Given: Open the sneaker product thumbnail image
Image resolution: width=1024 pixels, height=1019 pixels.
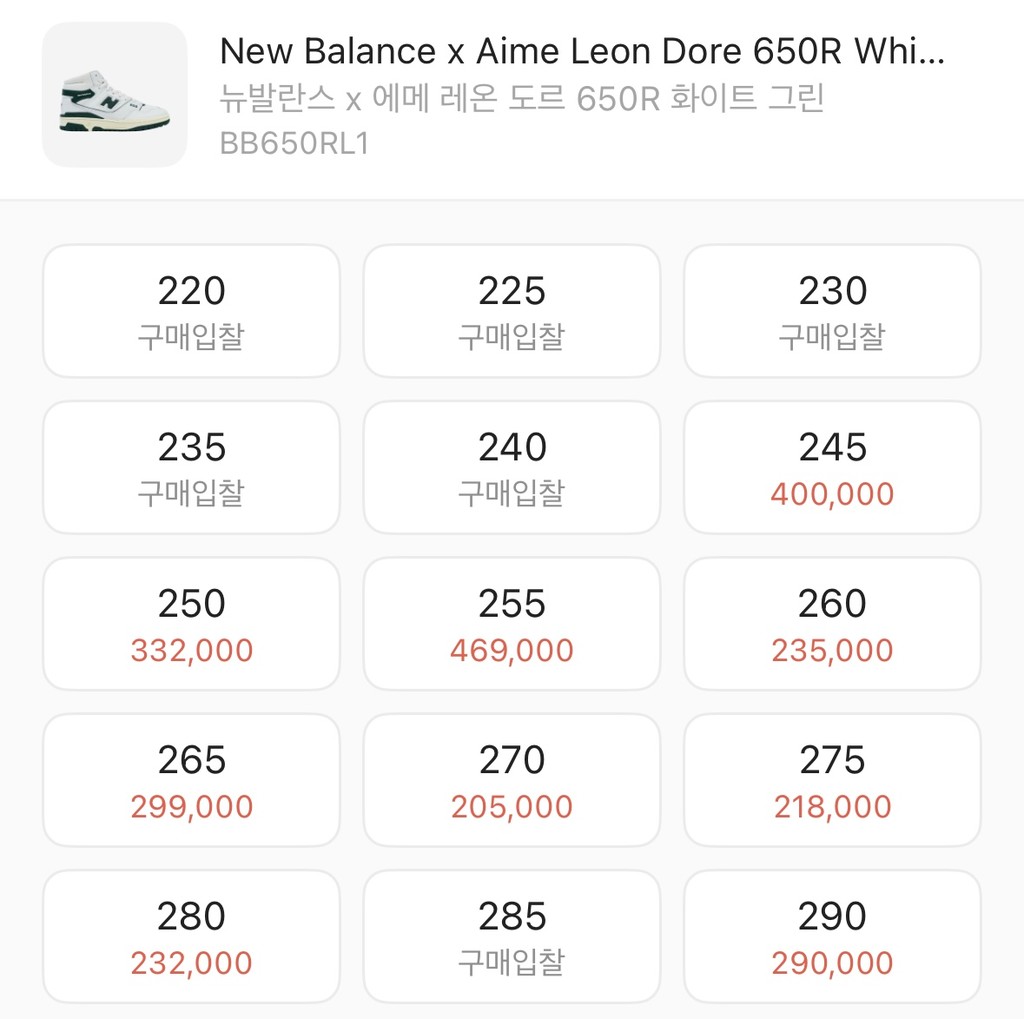Looking at the screenshot, I should point(114,95).
